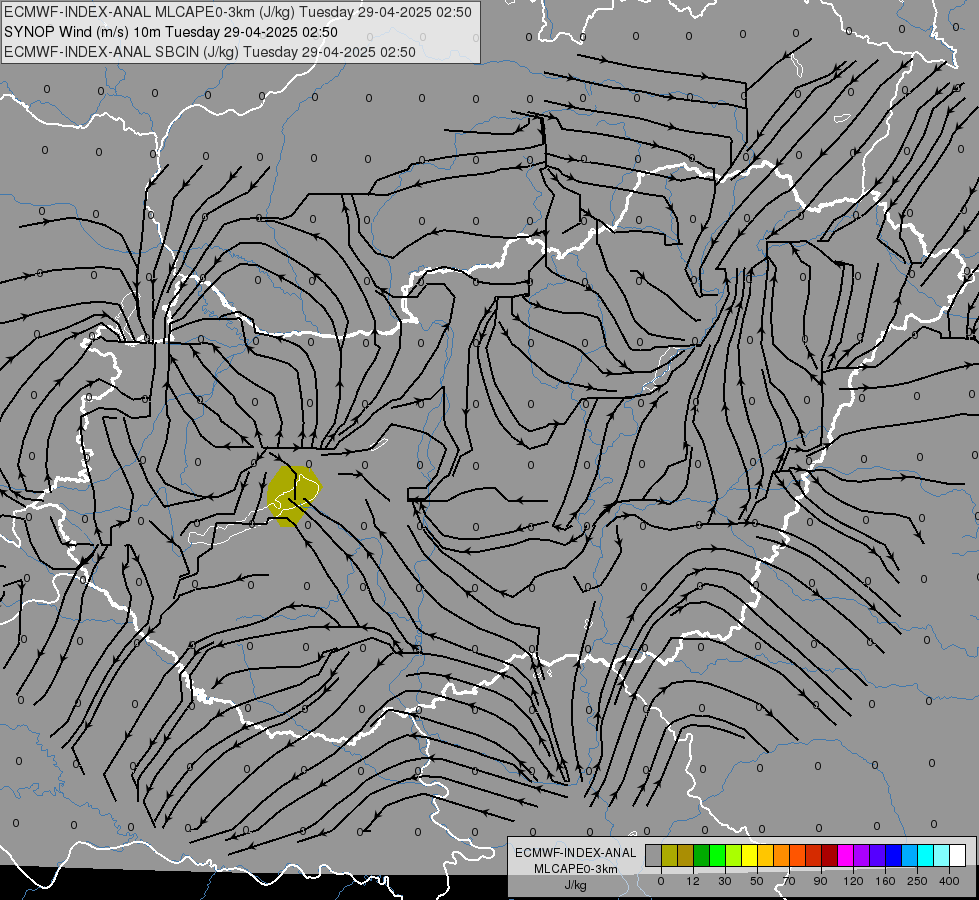The height and width of the screenshot is (900, 979).
Task: Click the MLCAPE0-3km header line
Action: 238,12
